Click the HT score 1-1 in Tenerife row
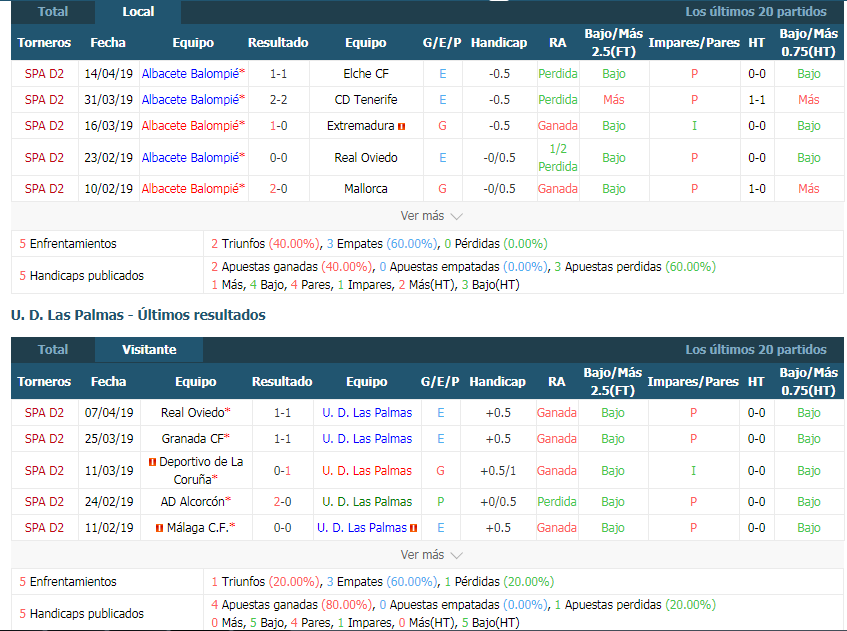 tap(757, 99)
